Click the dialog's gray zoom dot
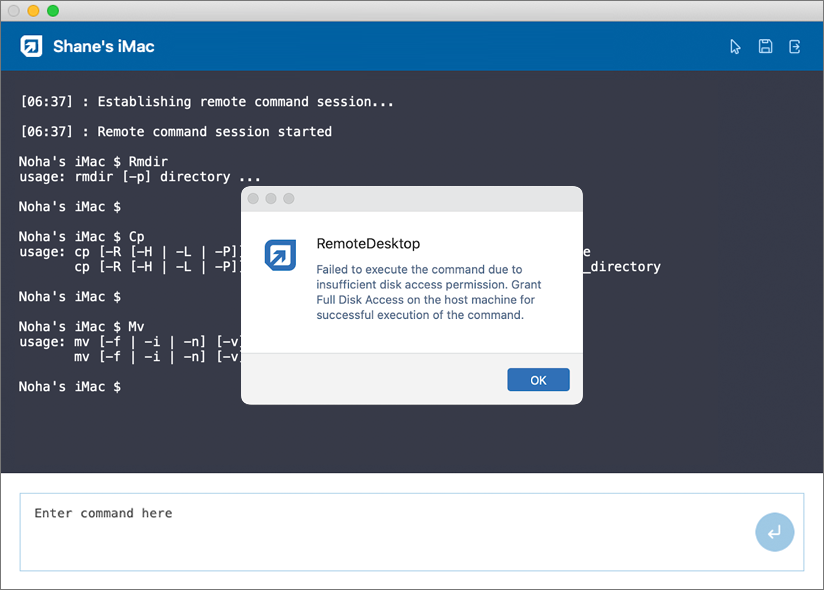This screenshot has height=590, width=824. point(289,199)
